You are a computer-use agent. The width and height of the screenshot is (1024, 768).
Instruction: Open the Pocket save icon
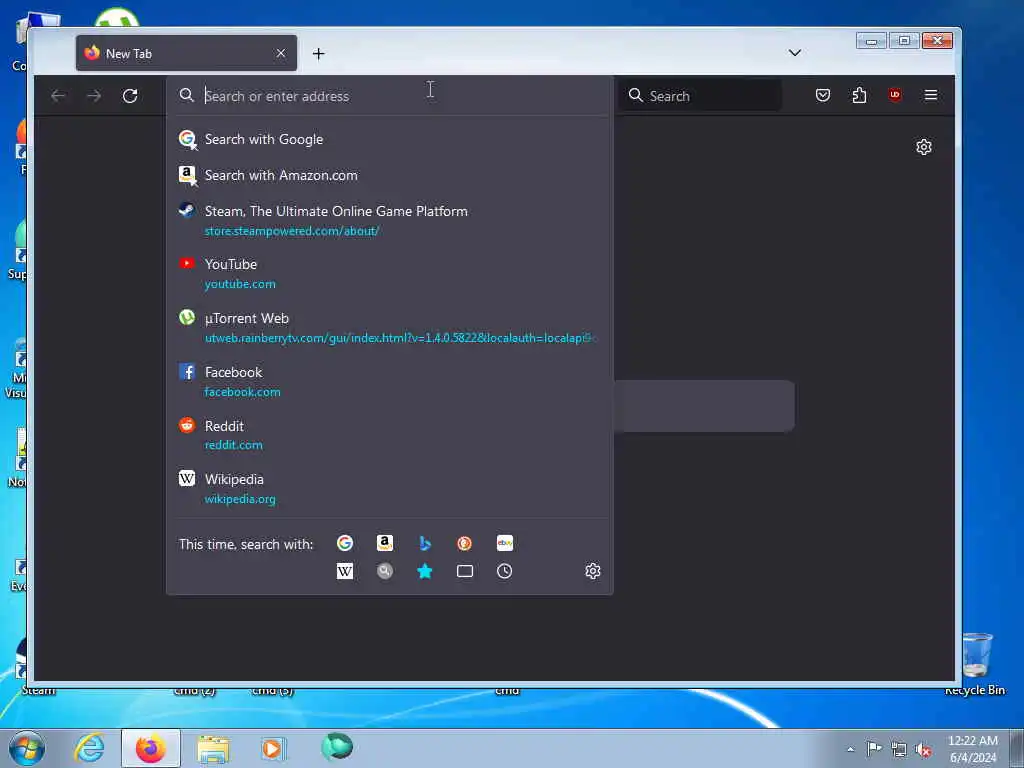(823, 95)
